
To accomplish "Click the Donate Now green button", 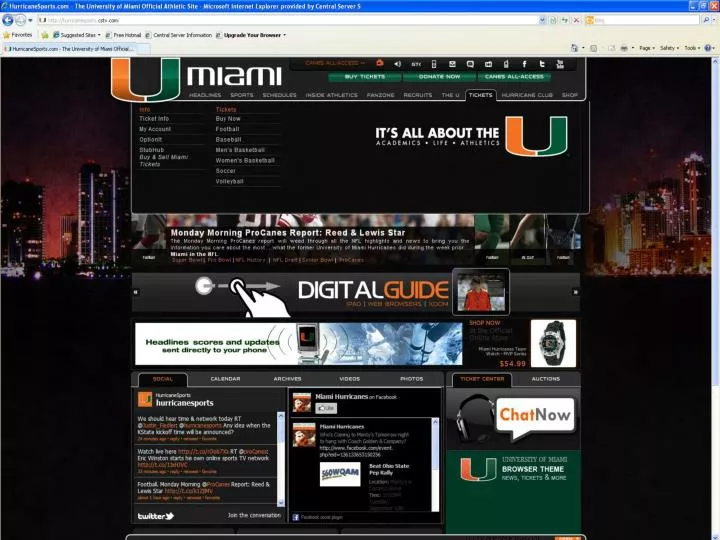I will pyautogui.click(x=439, y=77).
